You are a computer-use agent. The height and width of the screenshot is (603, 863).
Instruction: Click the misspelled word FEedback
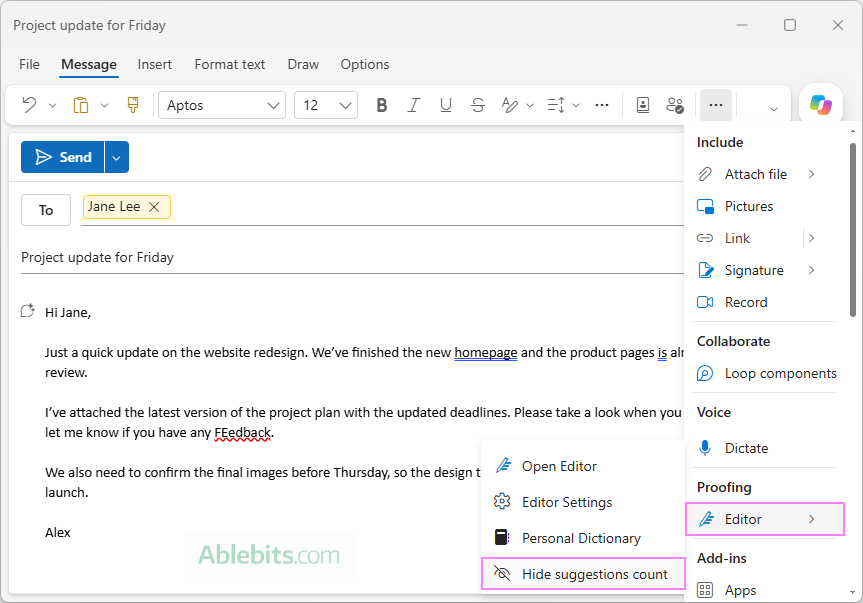[243, 433]
